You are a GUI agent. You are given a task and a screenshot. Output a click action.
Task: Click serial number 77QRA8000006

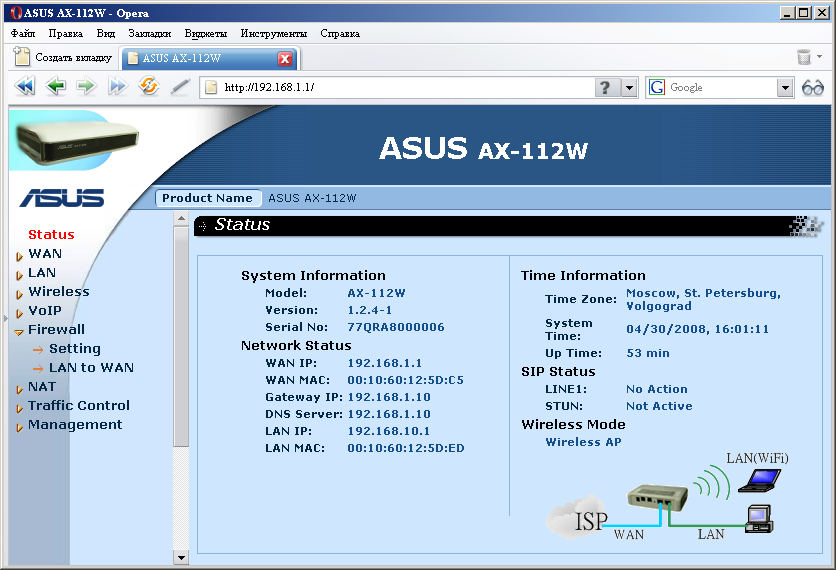point(396,327)
